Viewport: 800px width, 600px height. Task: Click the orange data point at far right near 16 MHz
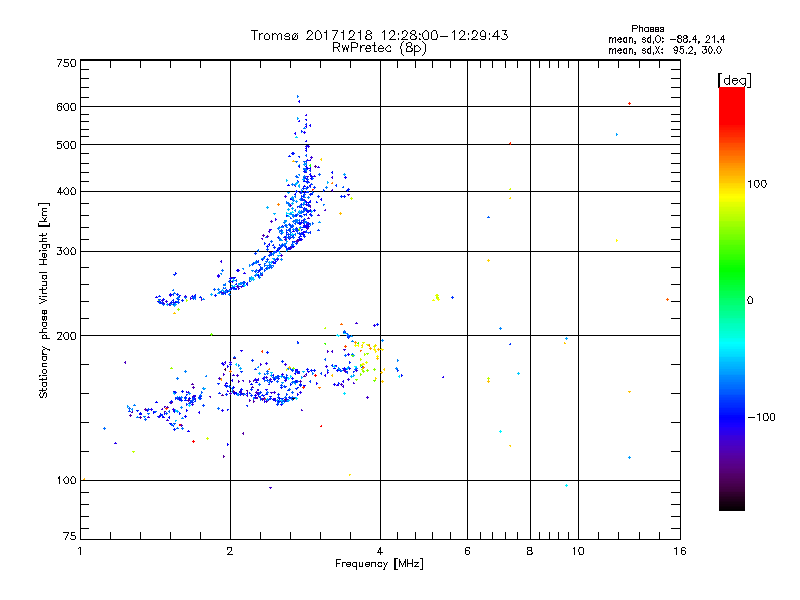[x=667, y=299]
